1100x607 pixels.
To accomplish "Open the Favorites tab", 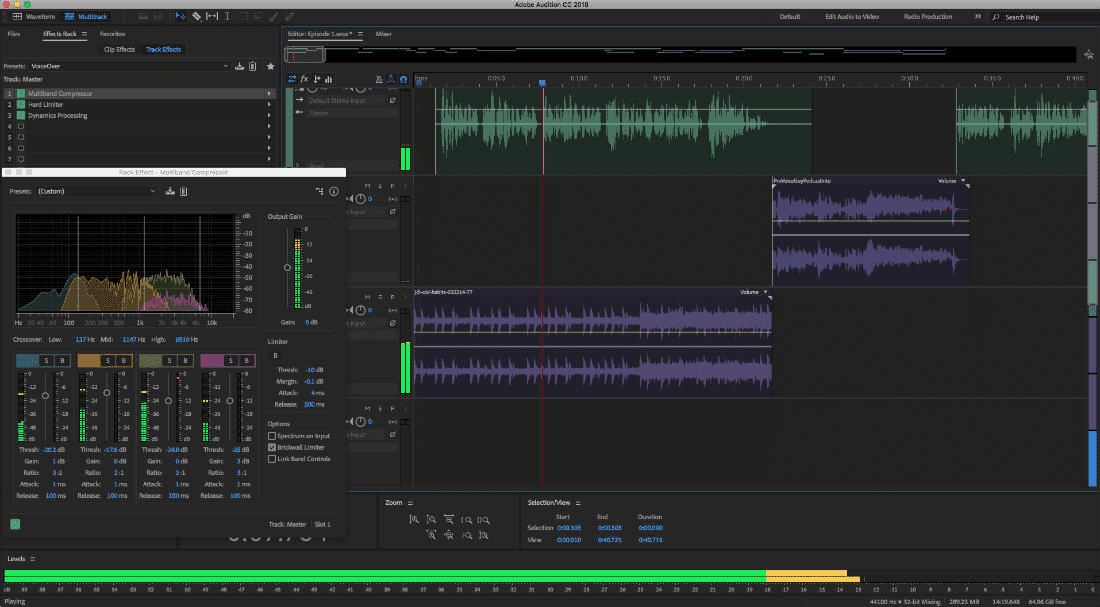I will pyautogui.click(x=112, y=34).
